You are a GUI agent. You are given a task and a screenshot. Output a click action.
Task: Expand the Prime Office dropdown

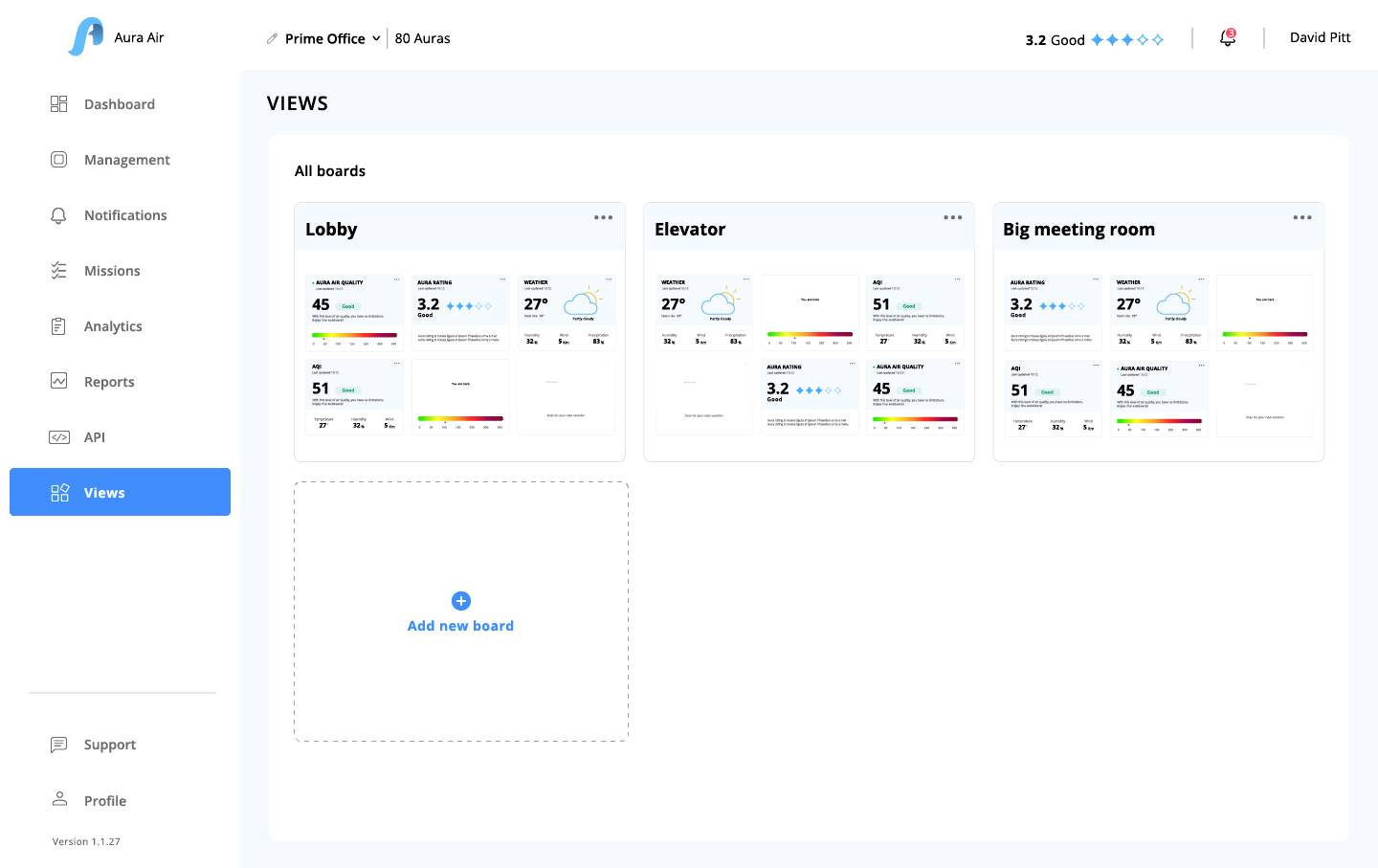pyautogui.click(x=376, y=38)
